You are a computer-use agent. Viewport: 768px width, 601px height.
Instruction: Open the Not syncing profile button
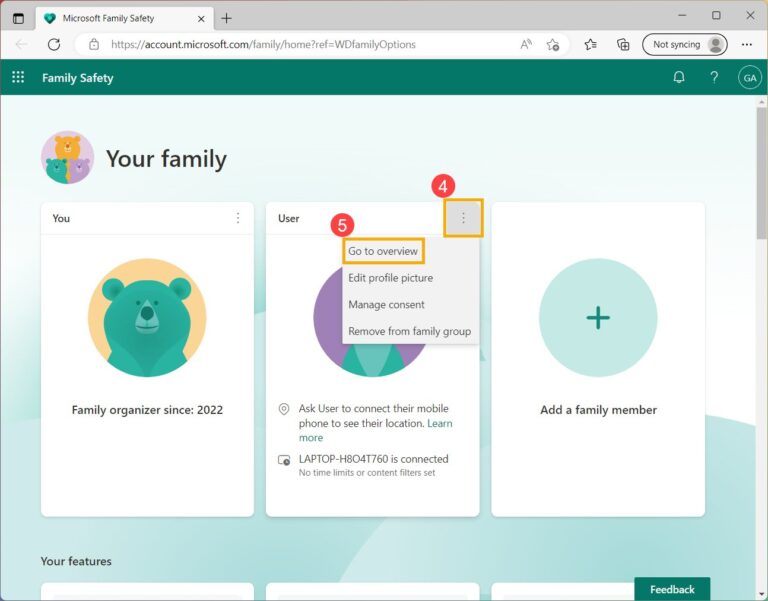[x=685, y=45]
